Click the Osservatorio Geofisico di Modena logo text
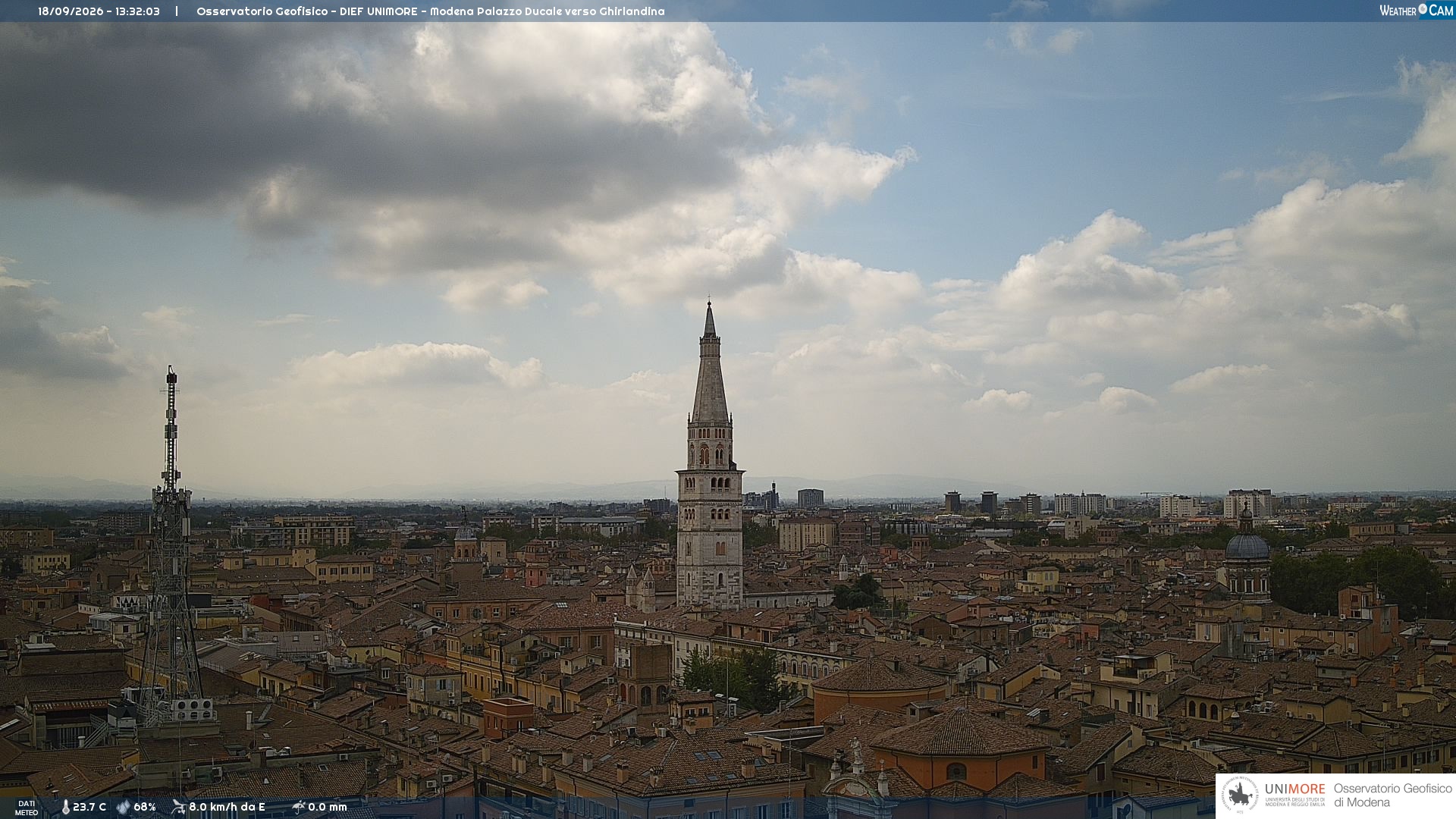This screenshot has width=1456, height=819. tap(1392, 795)
